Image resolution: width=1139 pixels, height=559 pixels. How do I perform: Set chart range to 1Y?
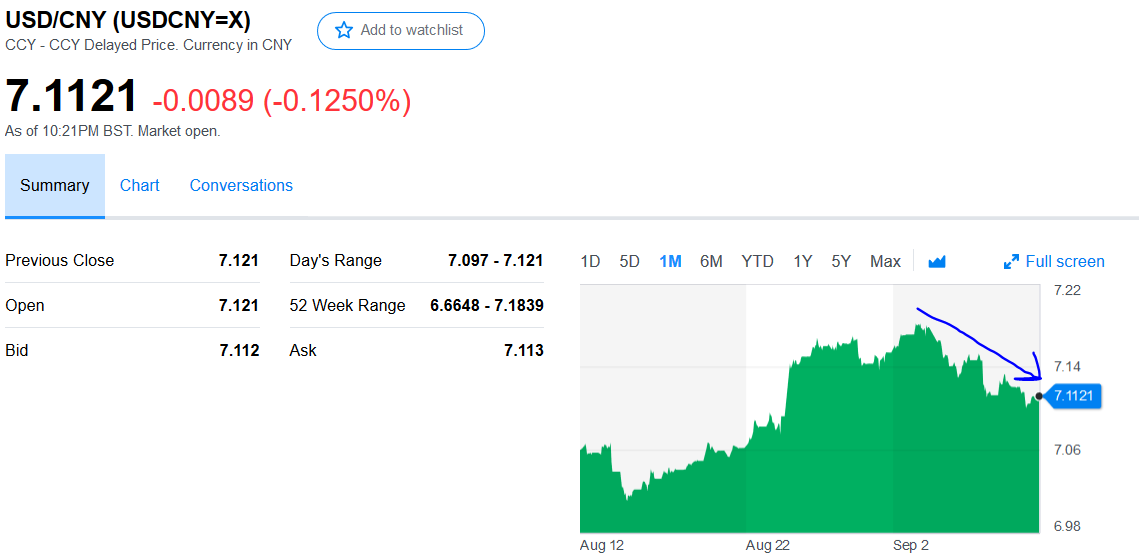[803, 261]
